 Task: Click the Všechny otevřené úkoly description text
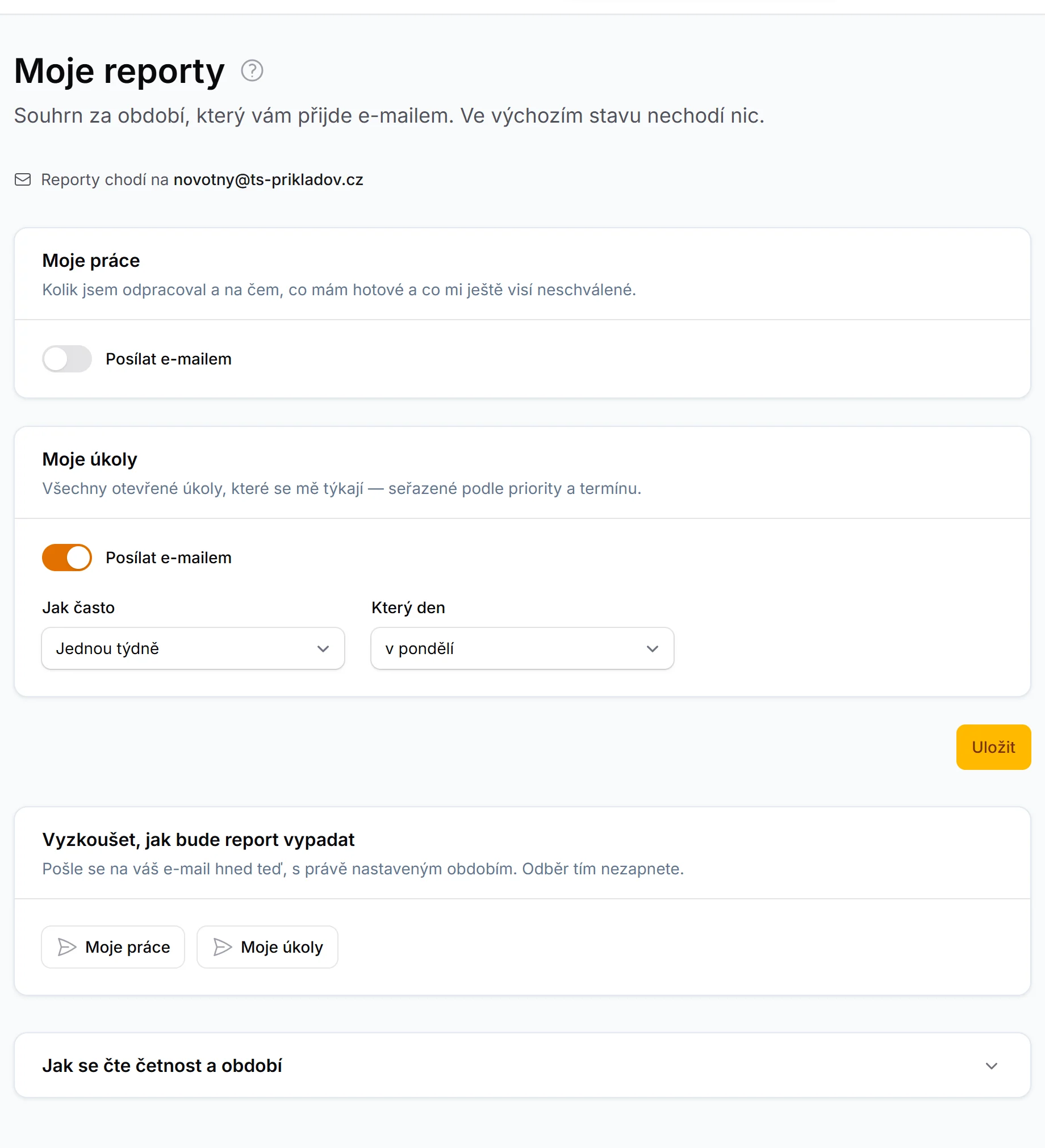point(342,489)
